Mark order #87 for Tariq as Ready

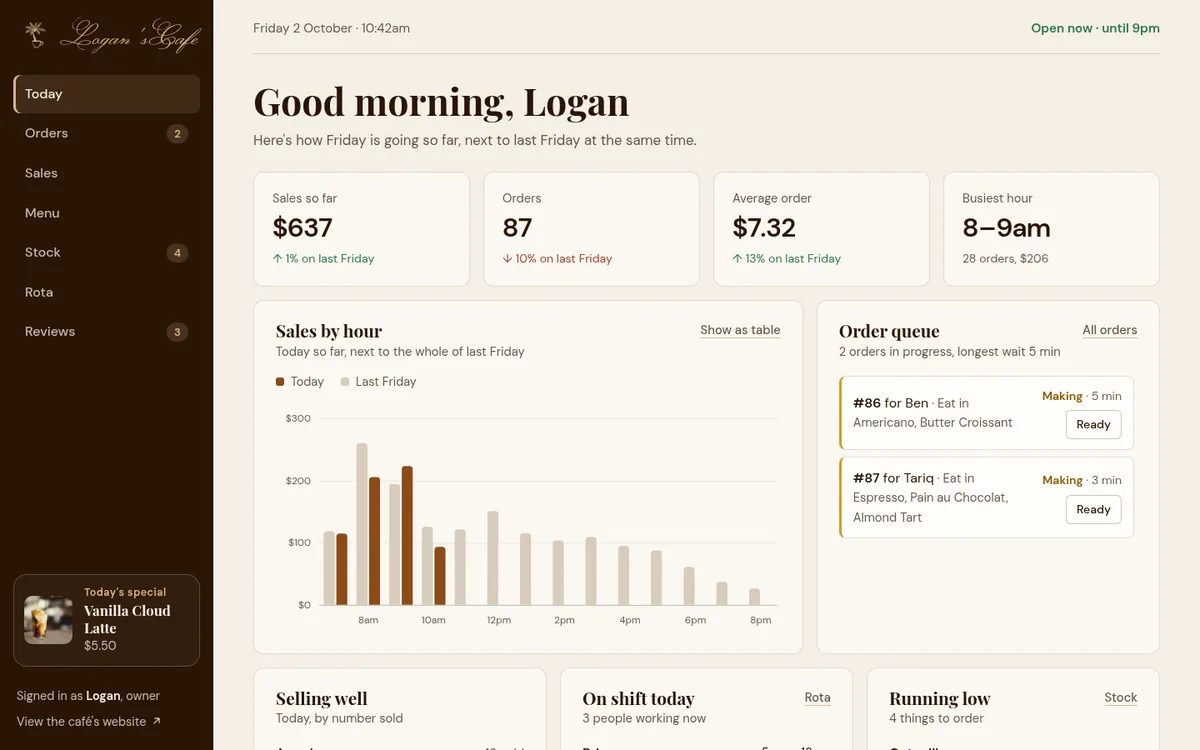(x=1093, y=509)
